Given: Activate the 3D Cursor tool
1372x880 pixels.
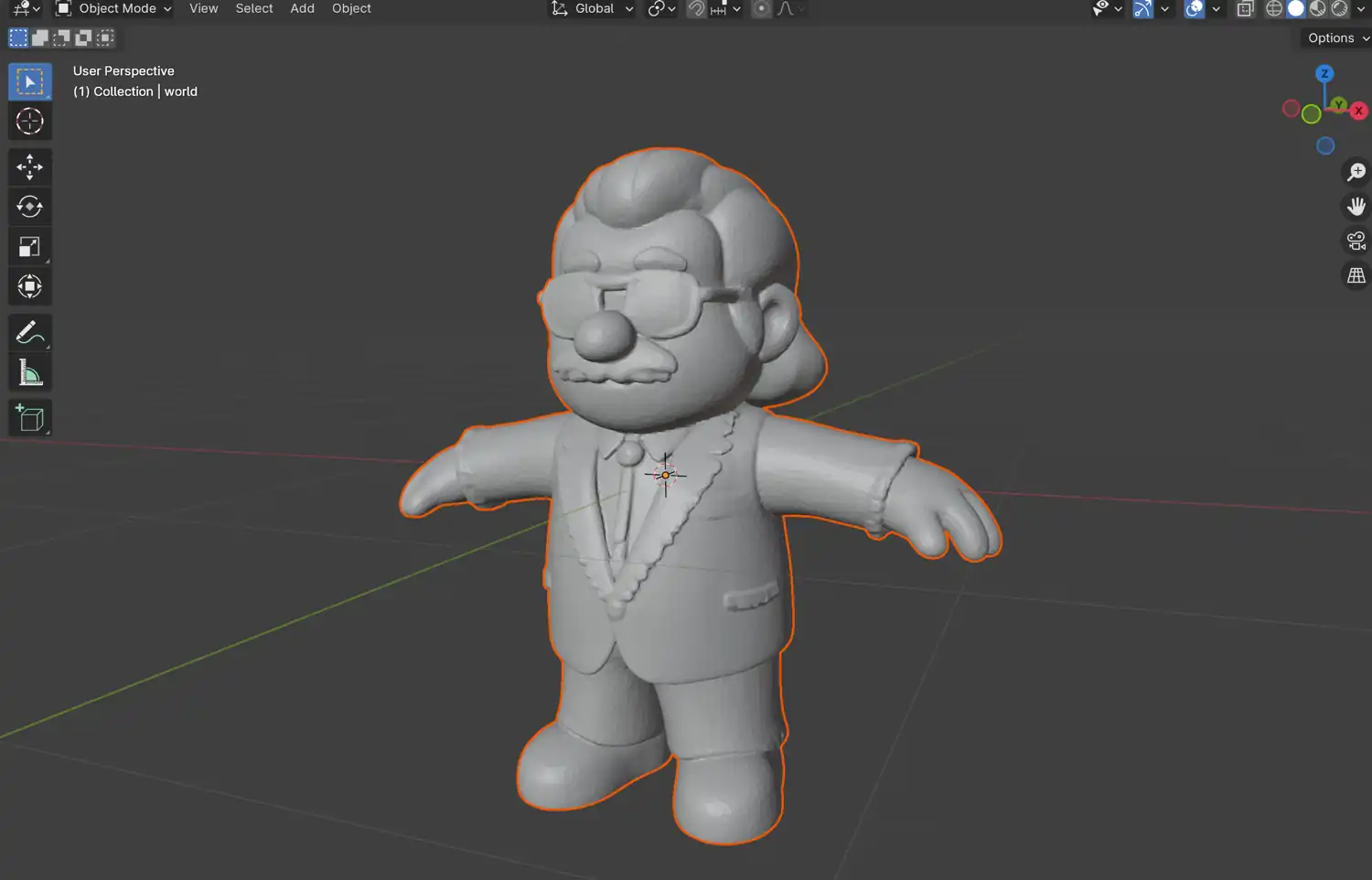Looking at the screenshot, I should click(30, 122).
